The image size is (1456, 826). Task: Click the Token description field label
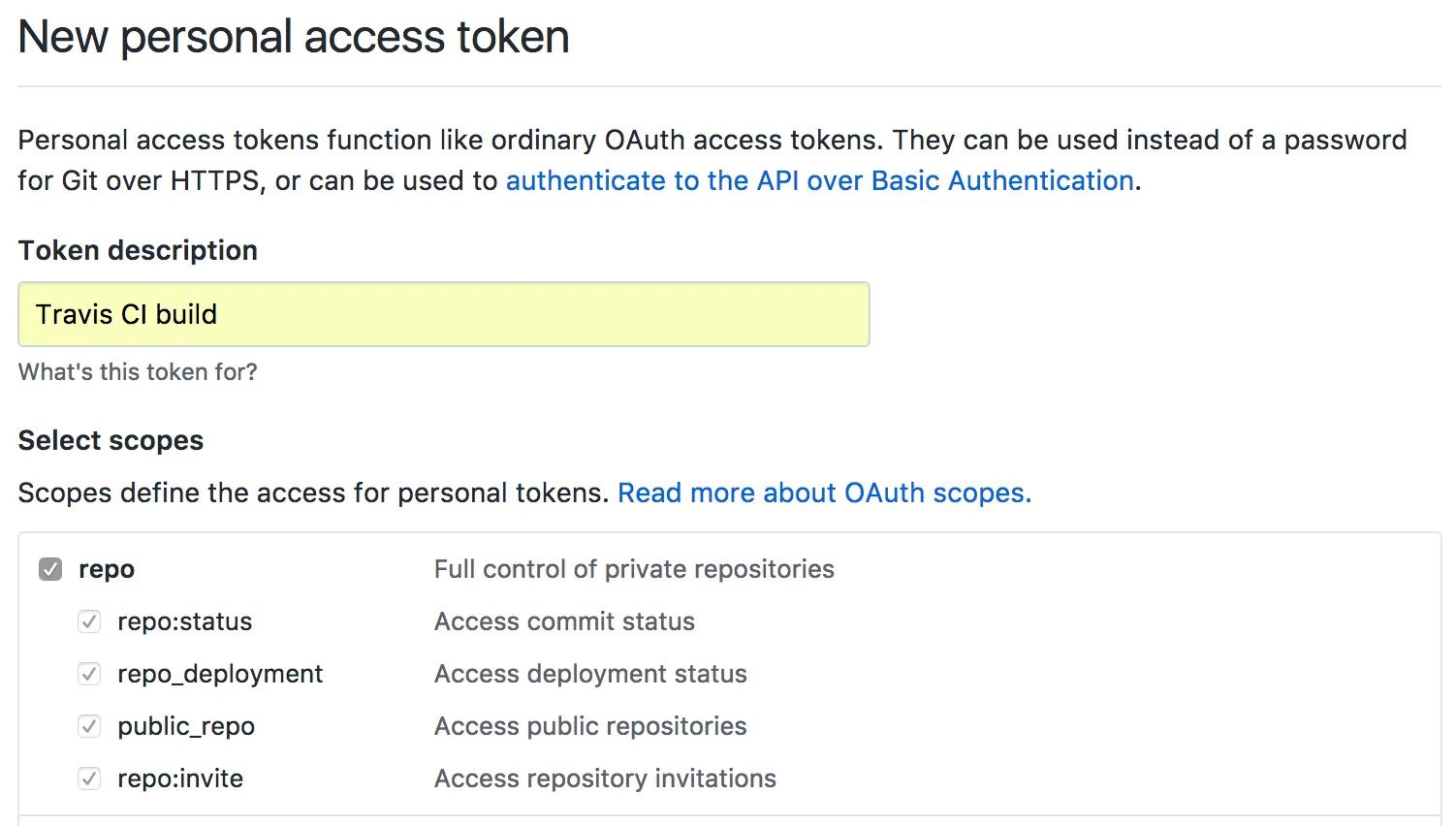tap(138, 250)
